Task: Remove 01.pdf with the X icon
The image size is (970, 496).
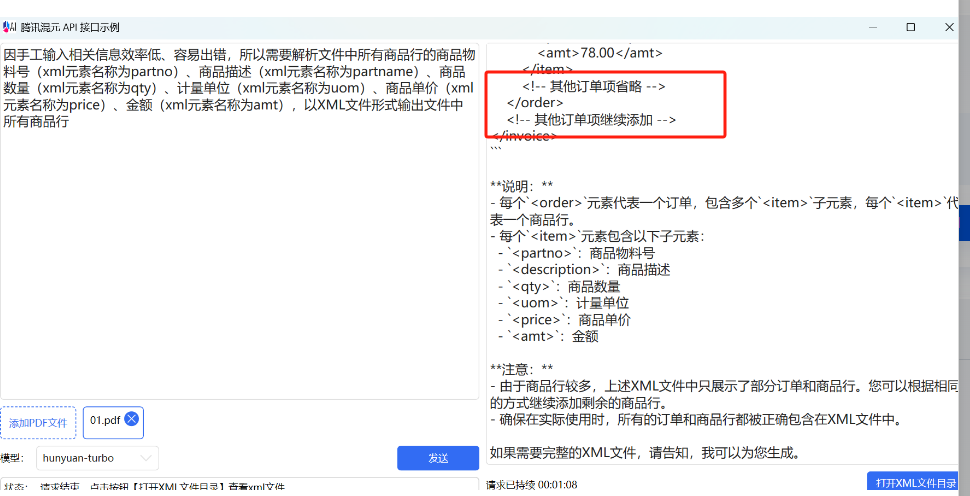Action: point(131,419)
